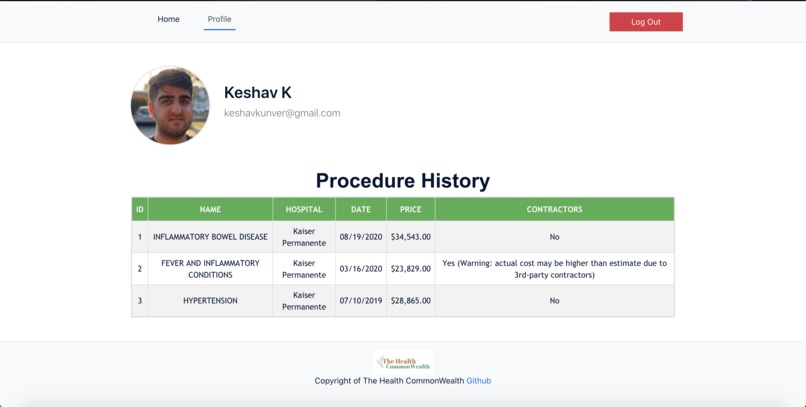
Task: Click the Copyright of The Health CommonWealth text
Action: coord(389,381)
